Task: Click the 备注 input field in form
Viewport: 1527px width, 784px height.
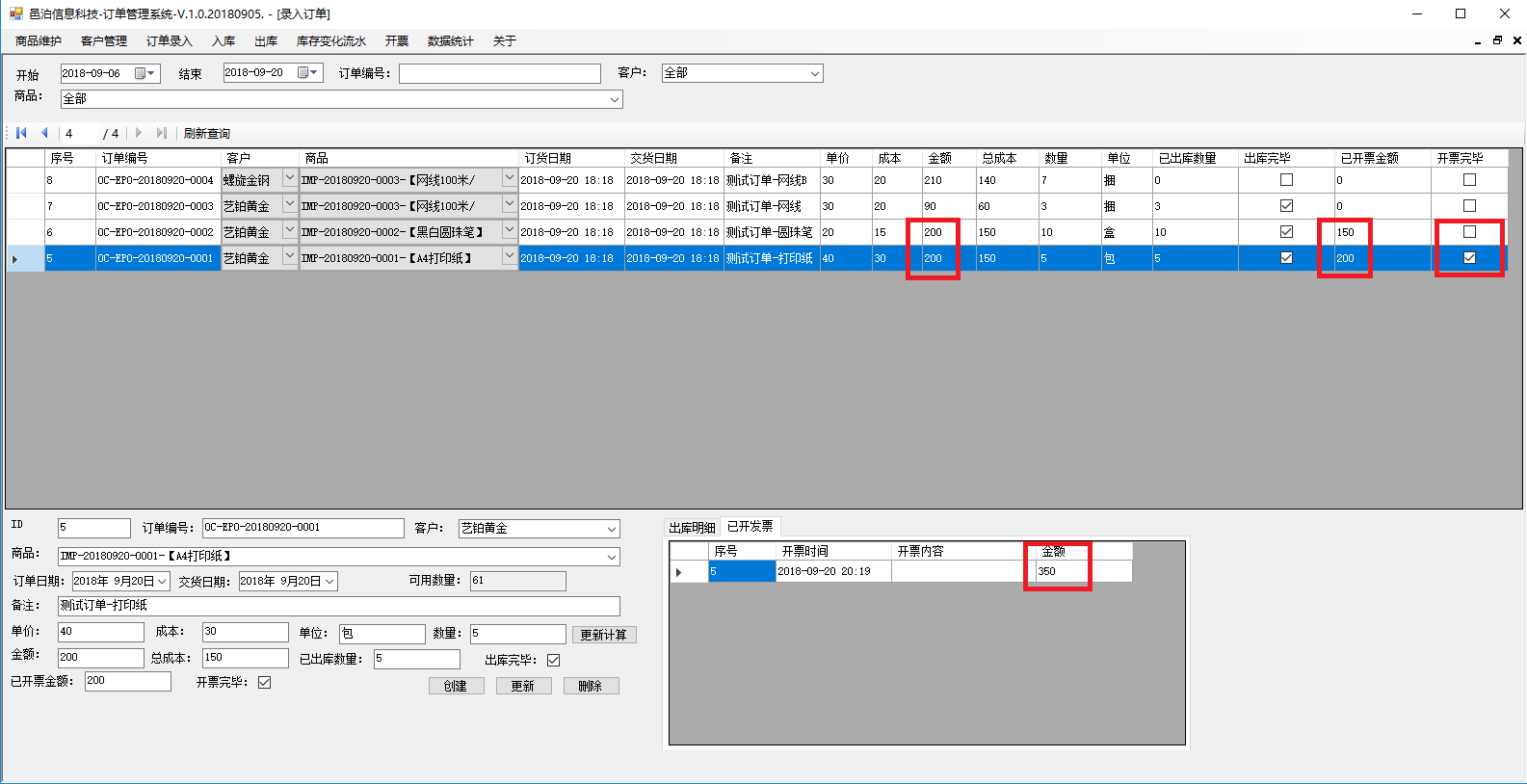Action: coord(339,606)
